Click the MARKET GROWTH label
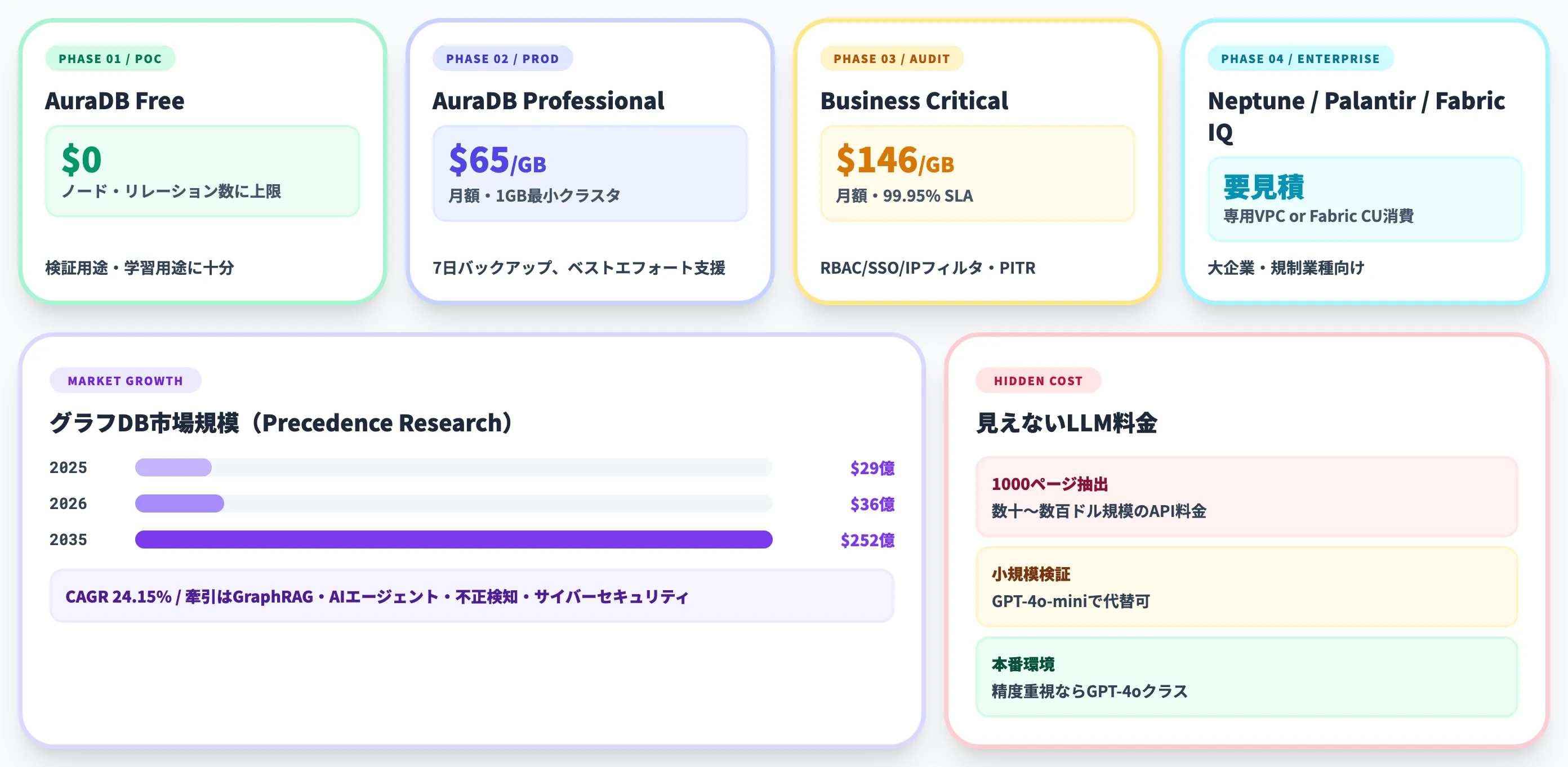Viewport: 1568px width, 767px height. [x=125, y=381]
